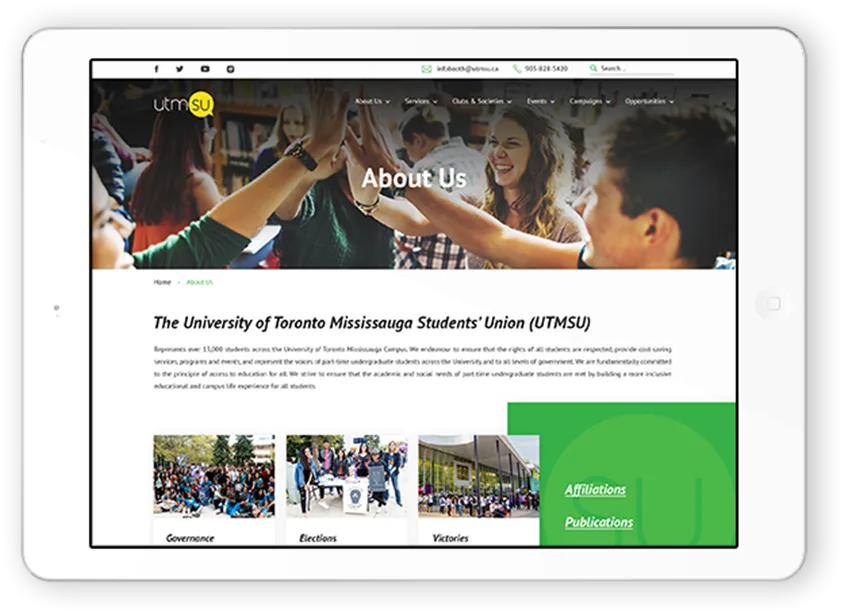Click the phone number 905-828-5420

[546, 69]
